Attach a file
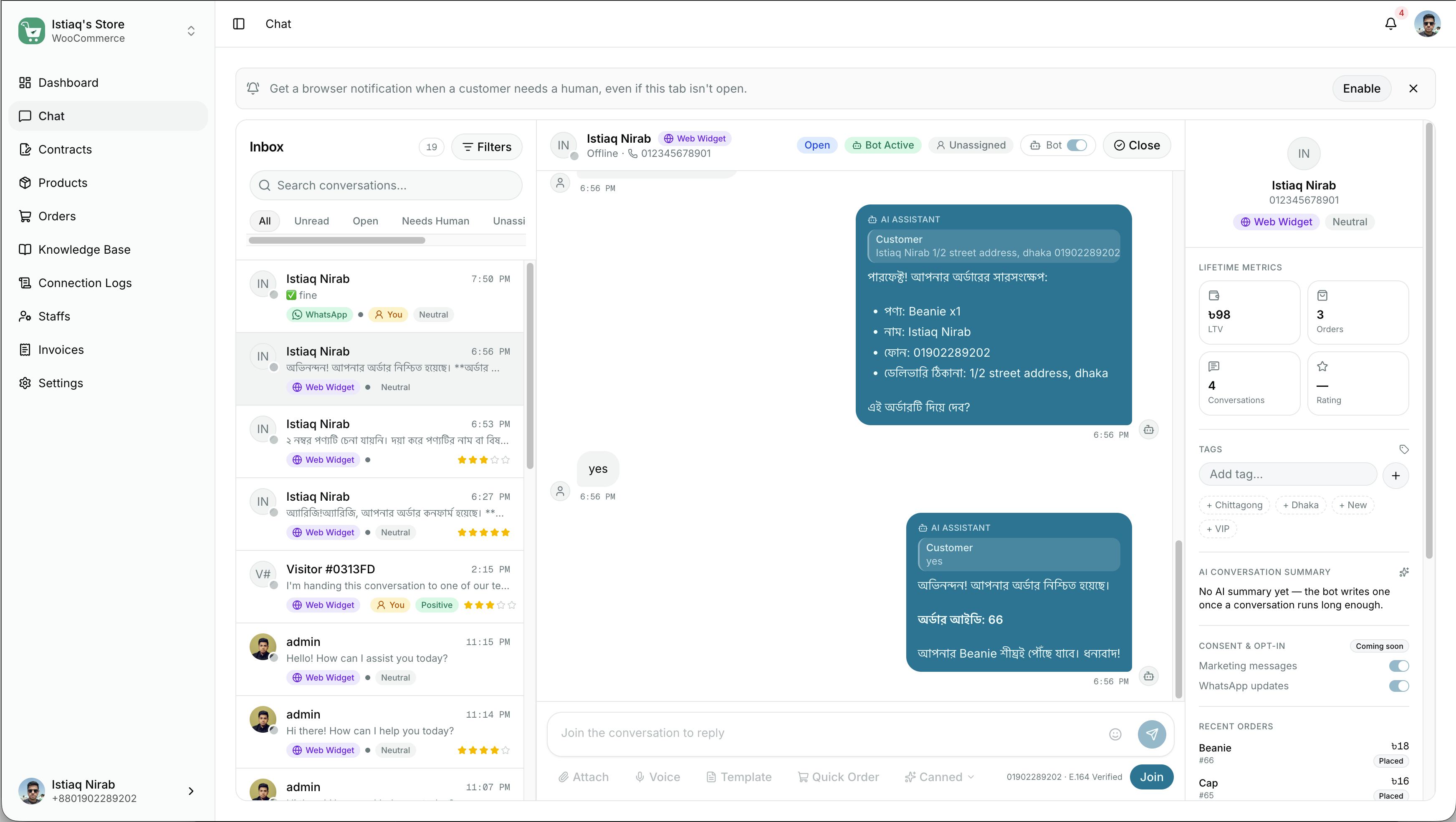This screenshot has height=822, width=1456. click(x=583, y=777)
